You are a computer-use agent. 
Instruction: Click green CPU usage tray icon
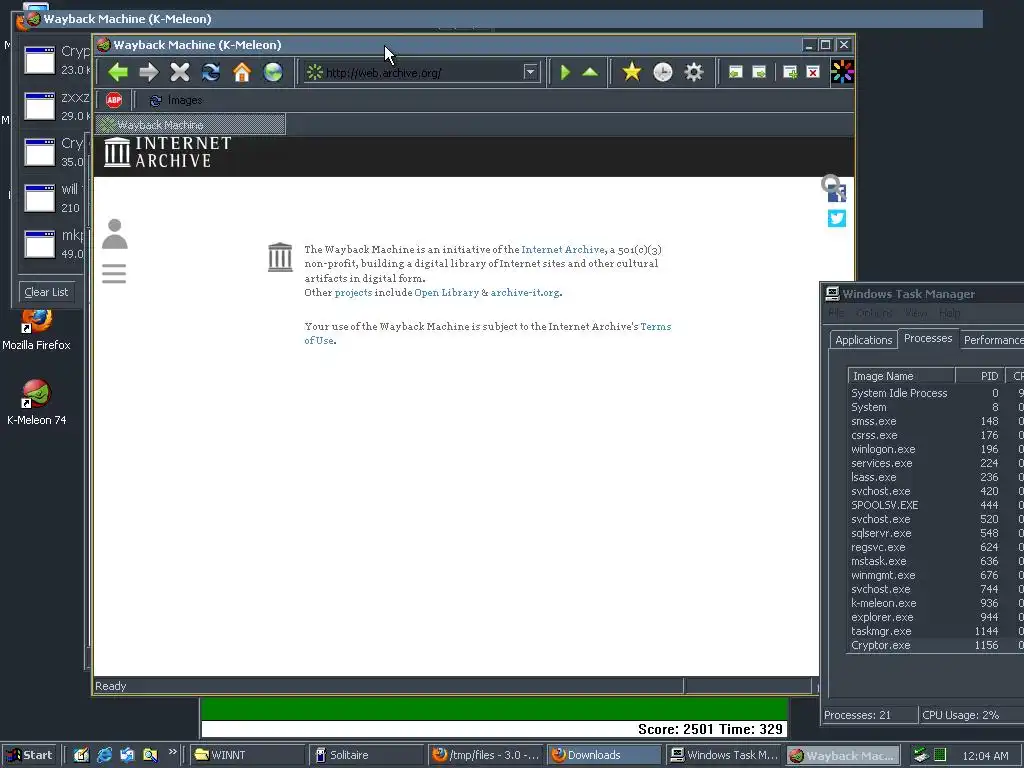pyautogui.click(x=939, y=755)
